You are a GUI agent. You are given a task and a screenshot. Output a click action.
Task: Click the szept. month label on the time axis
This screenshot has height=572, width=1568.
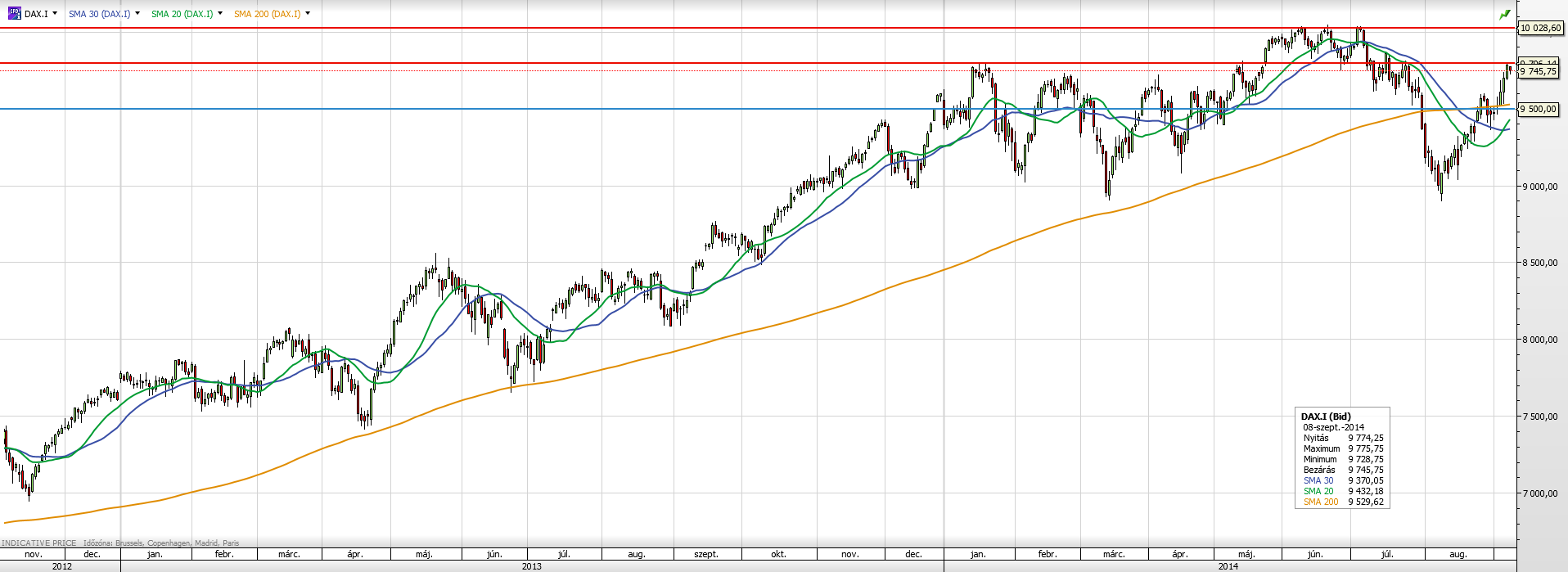coord(706,555)
